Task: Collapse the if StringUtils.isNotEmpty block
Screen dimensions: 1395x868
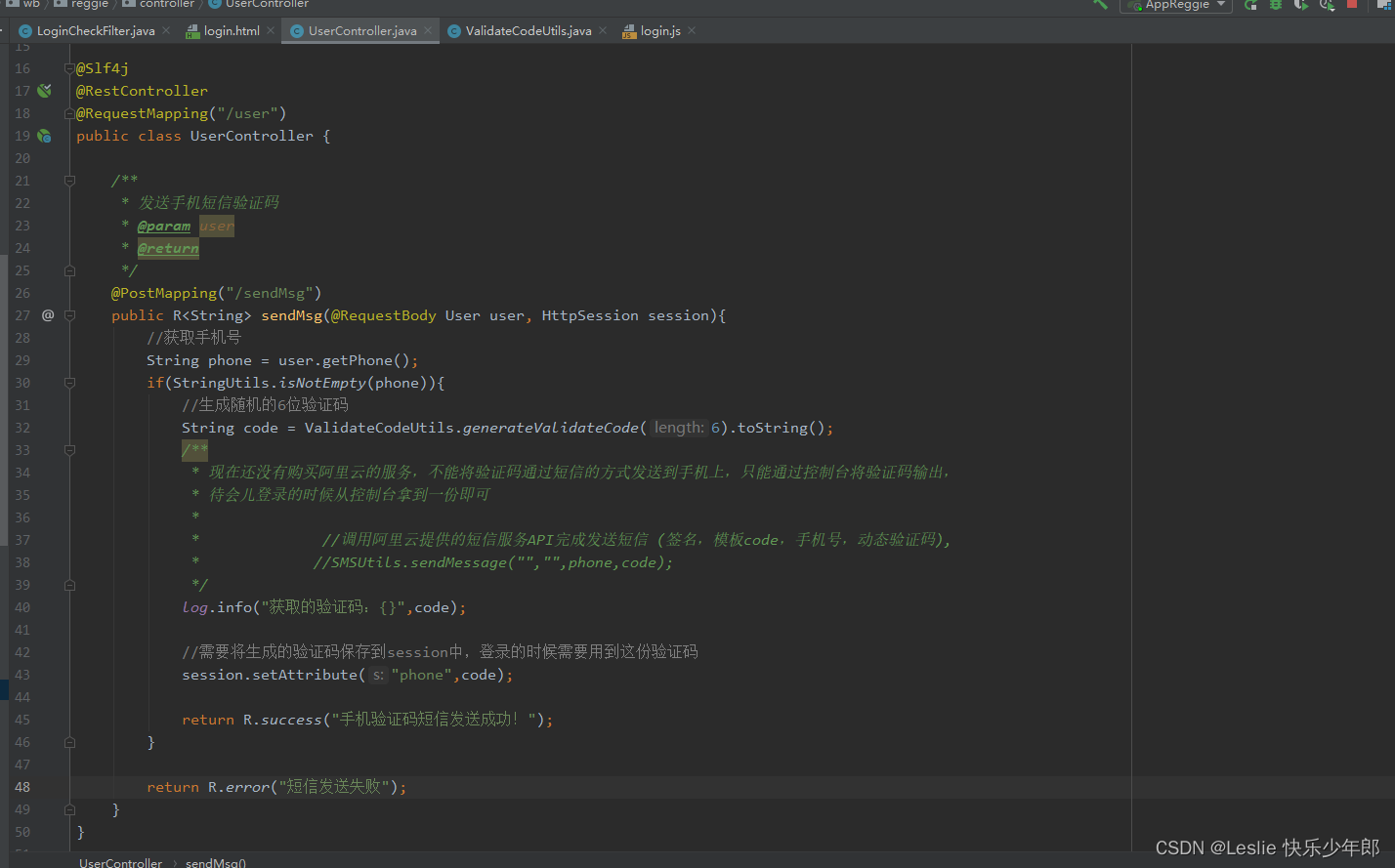Action: tap(69, 383)
